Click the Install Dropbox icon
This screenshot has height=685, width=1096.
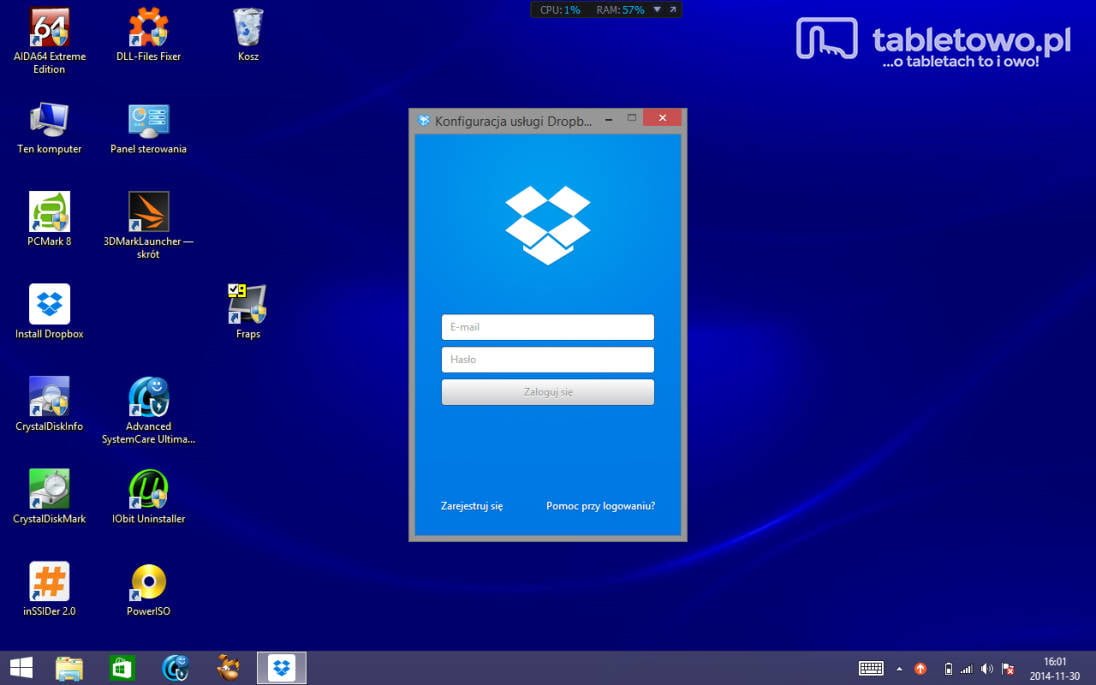click(49, 312)
